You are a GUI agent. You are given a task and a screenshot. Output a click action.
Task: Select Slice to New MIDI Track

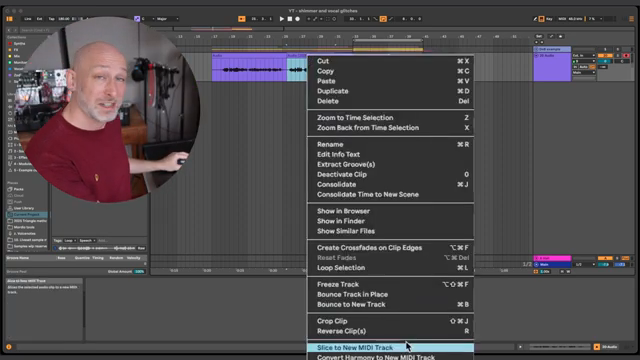391,348
